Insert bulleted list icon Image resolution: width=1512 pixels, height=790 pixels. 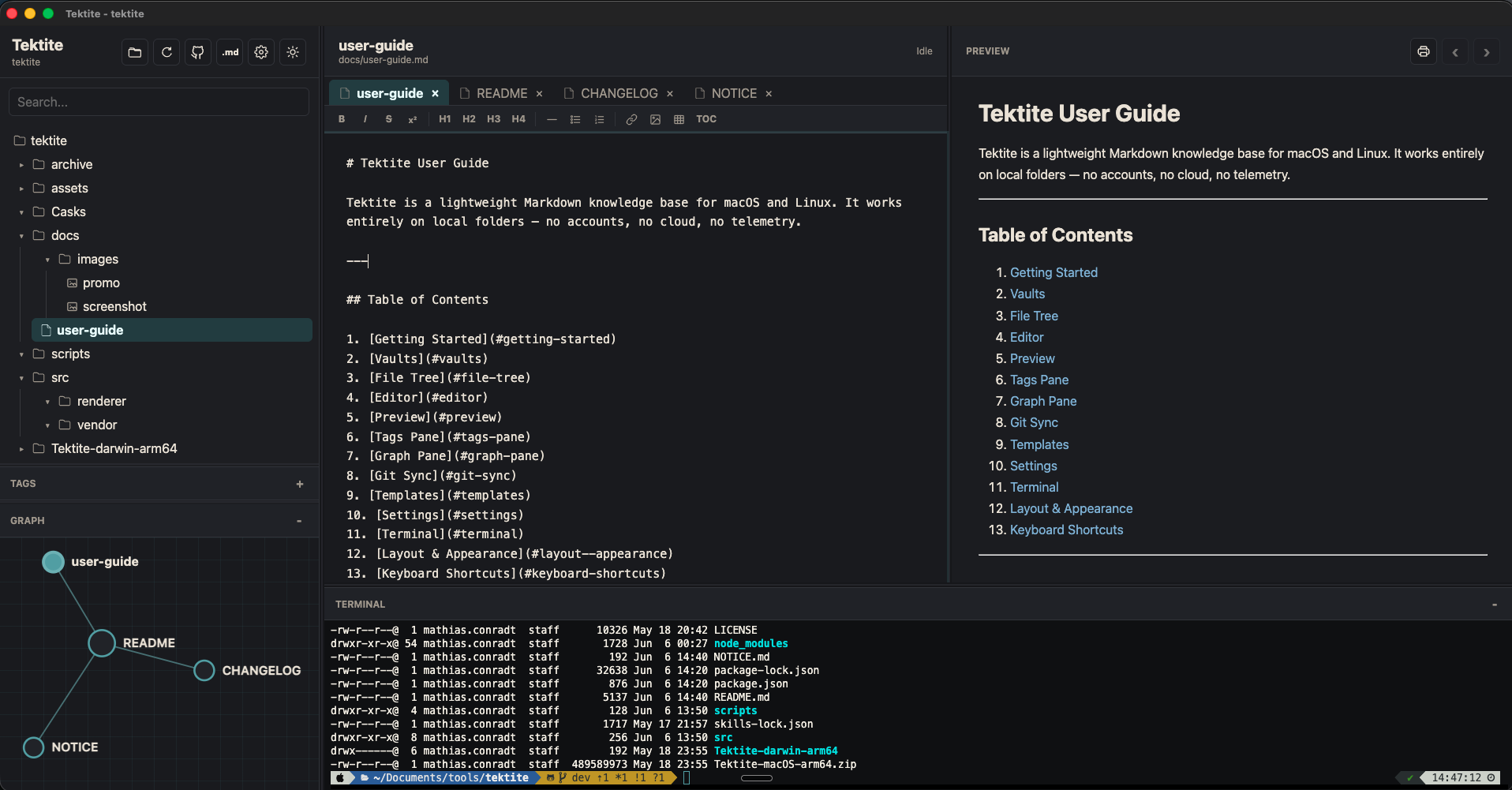[575, 119]
